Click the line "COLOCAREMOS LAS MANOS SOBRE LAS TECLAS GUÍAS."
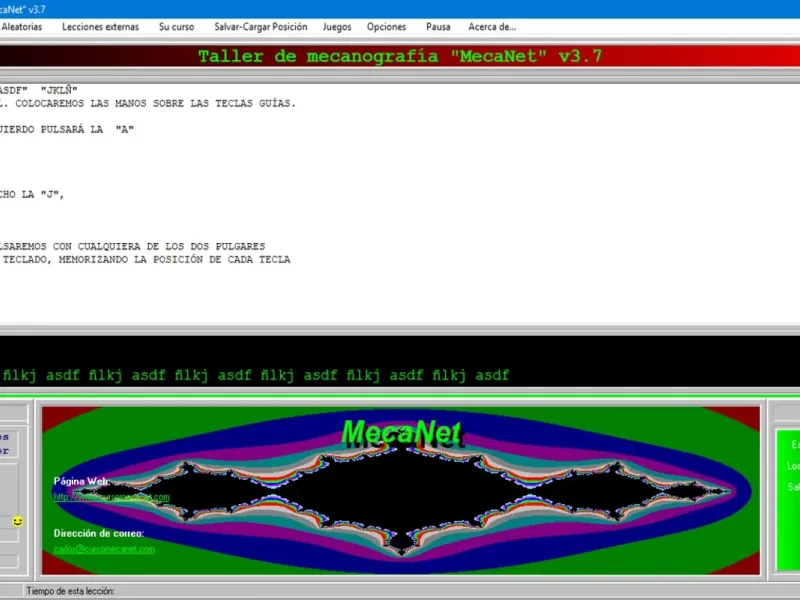The width and height of the screenshot is (800, 600). tap(155, 103)
